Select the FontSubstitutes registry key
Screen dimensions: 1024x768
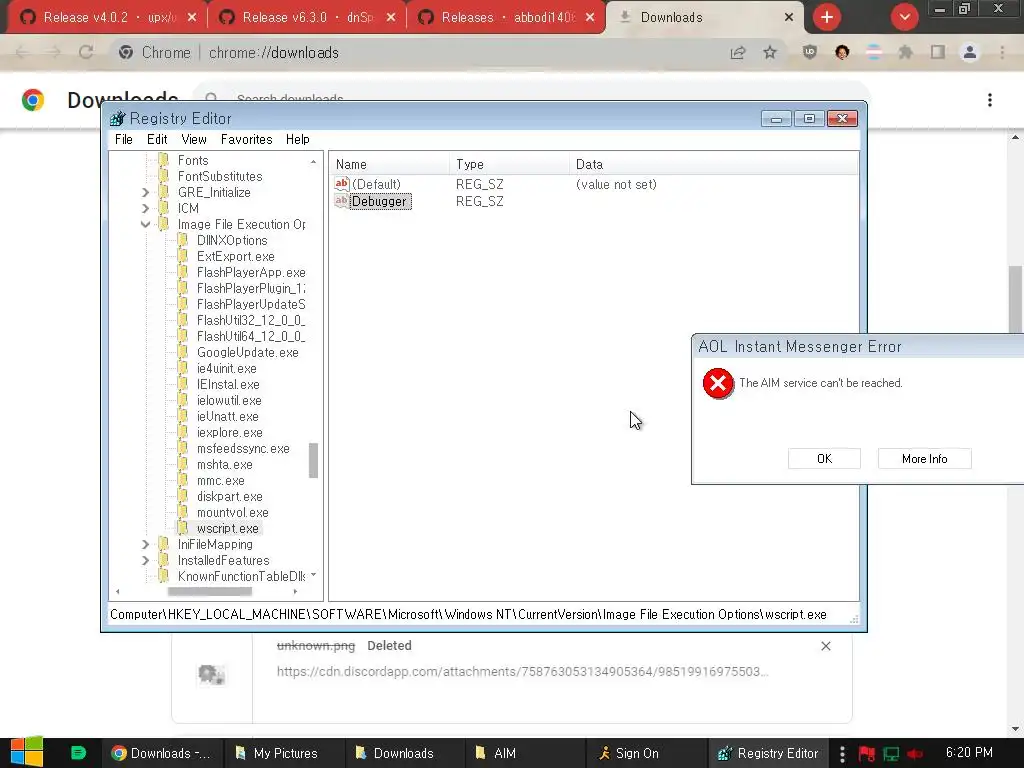click(220, 176)
